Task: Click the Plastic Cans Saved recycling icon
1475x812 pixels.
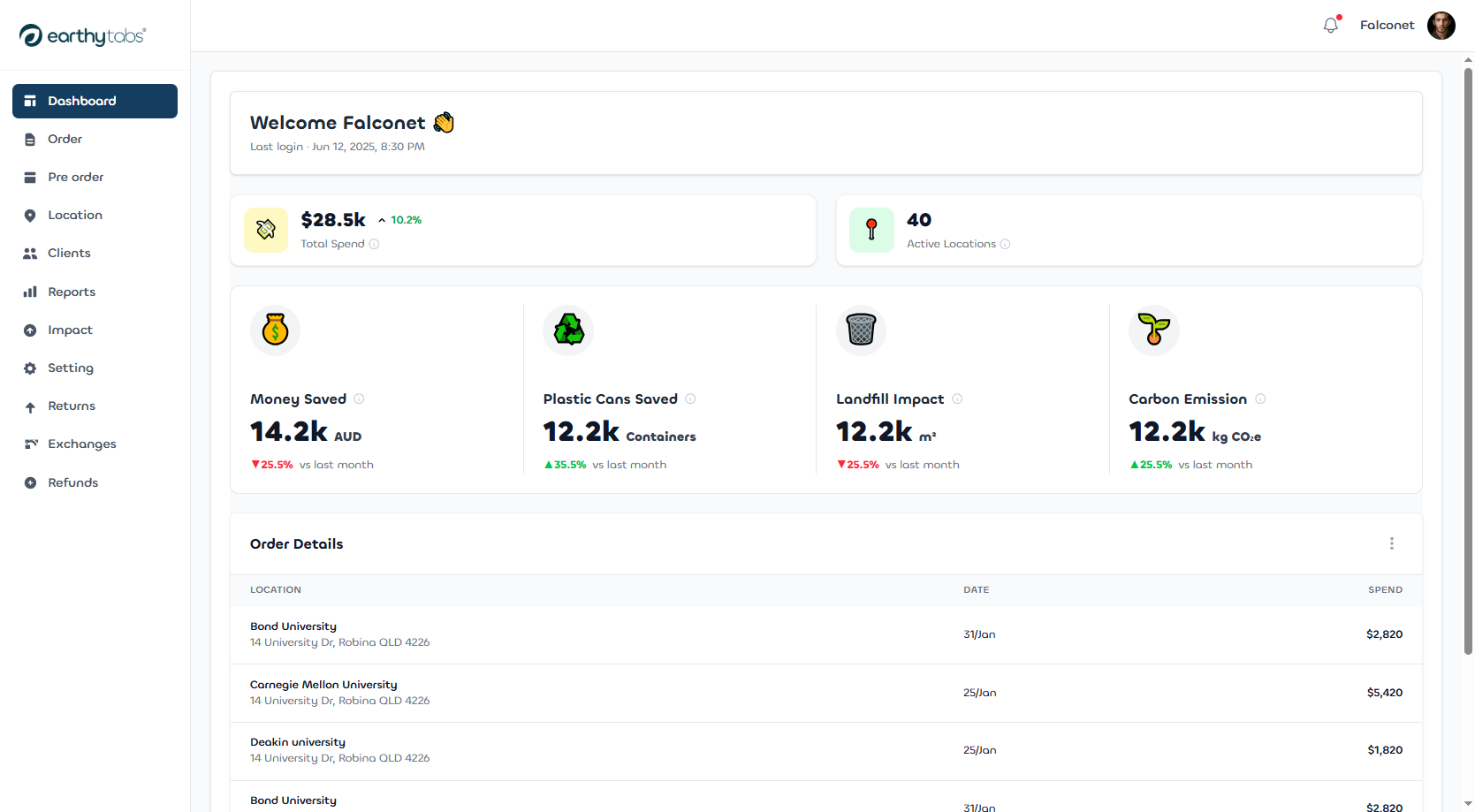Action: point(568,330)
